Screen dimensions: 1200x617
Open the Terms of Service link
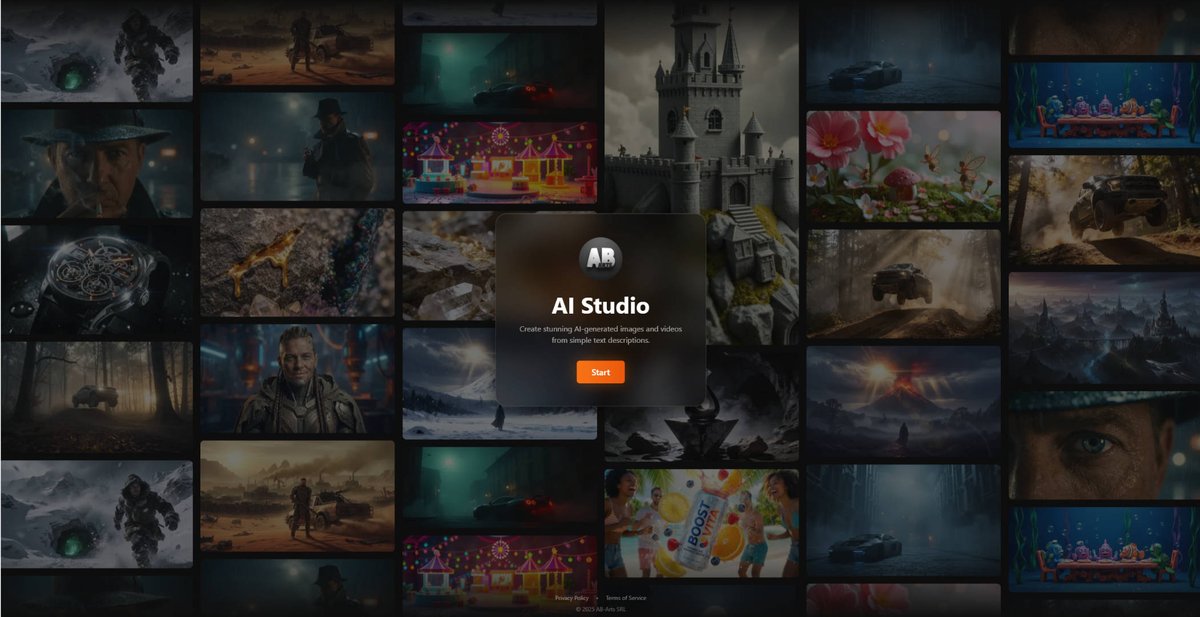[626, 597]
